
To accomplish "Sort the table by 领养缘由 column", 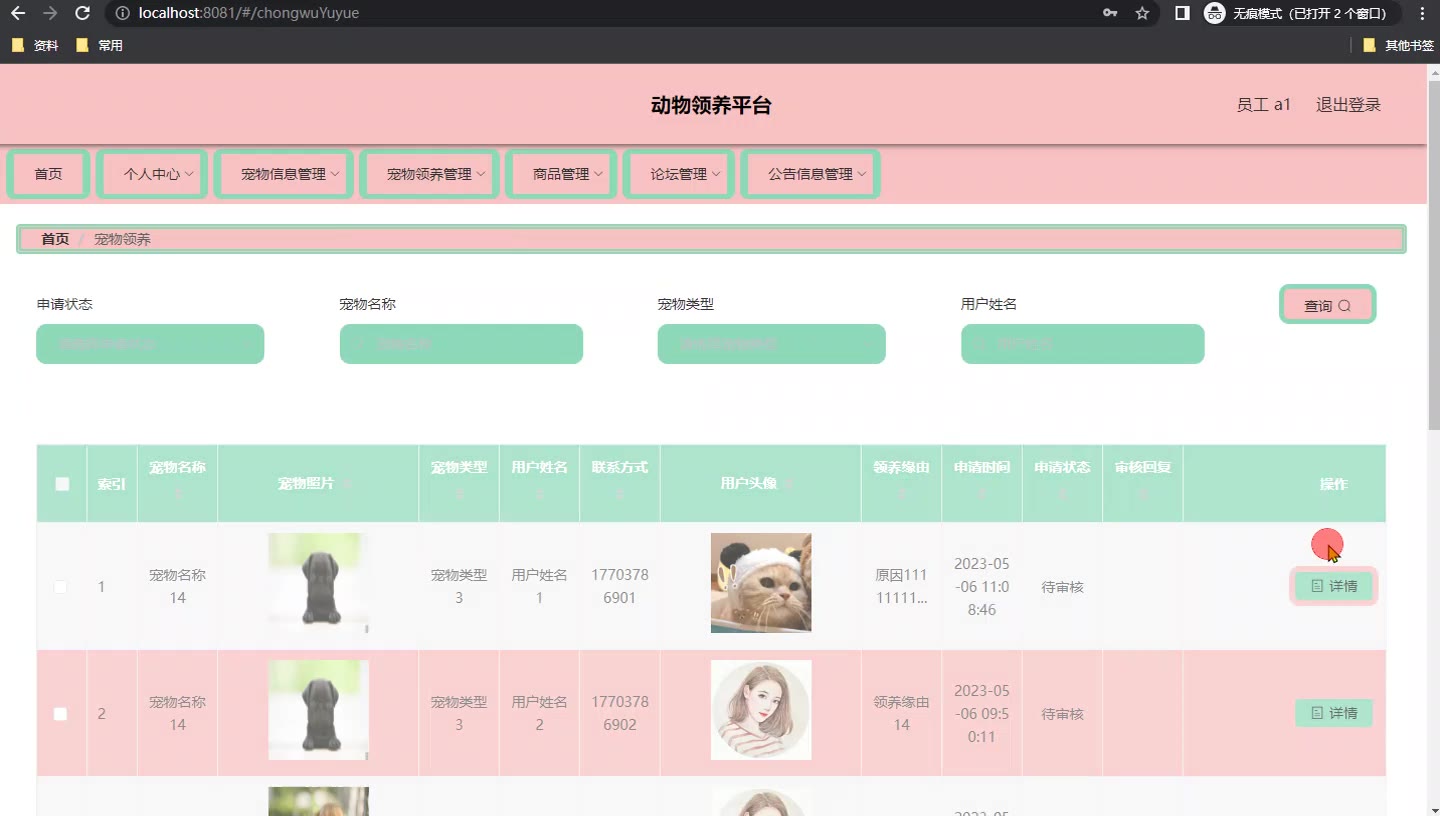I will tap(901, 493).
